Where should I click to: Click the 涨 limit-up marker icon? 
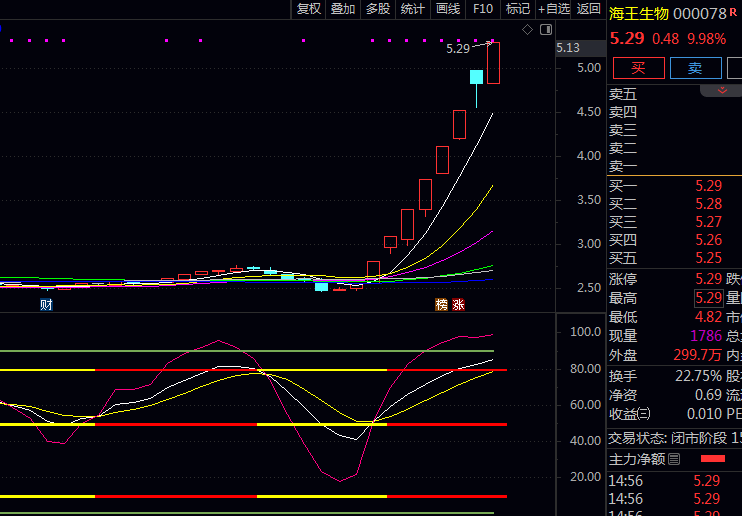point(458,304)
